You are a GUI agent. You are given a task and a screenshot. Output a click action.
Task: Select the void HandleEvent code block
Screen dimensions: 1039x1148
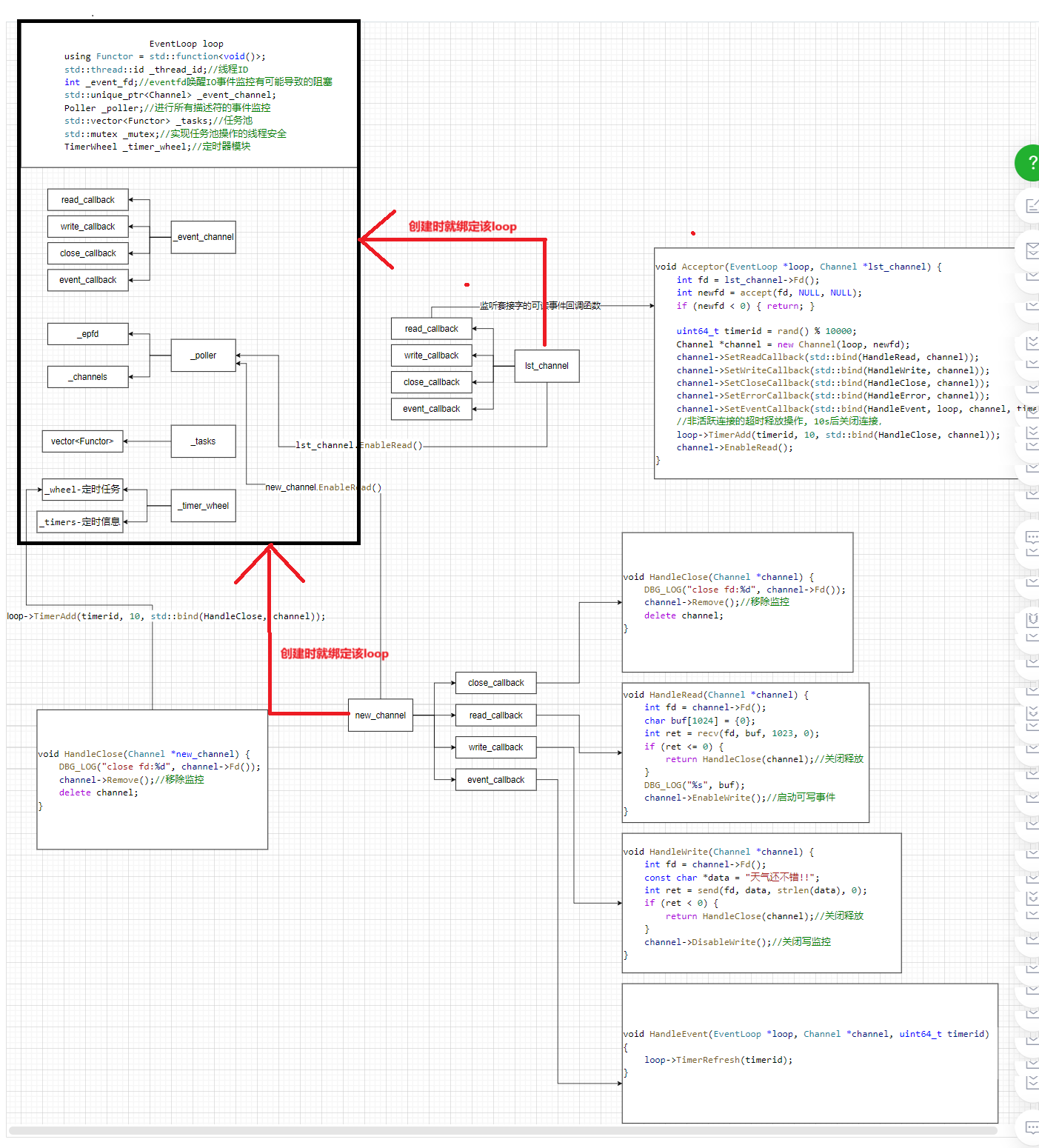tap(810, 1053)
